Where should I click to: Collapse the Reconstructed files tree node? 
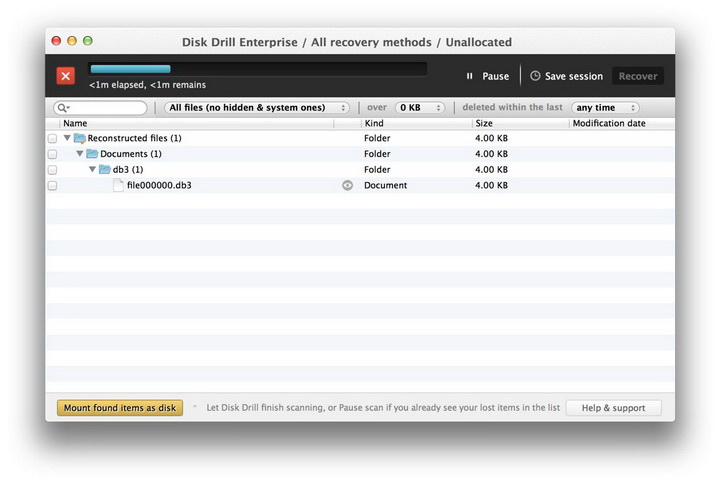pos(68,139)
